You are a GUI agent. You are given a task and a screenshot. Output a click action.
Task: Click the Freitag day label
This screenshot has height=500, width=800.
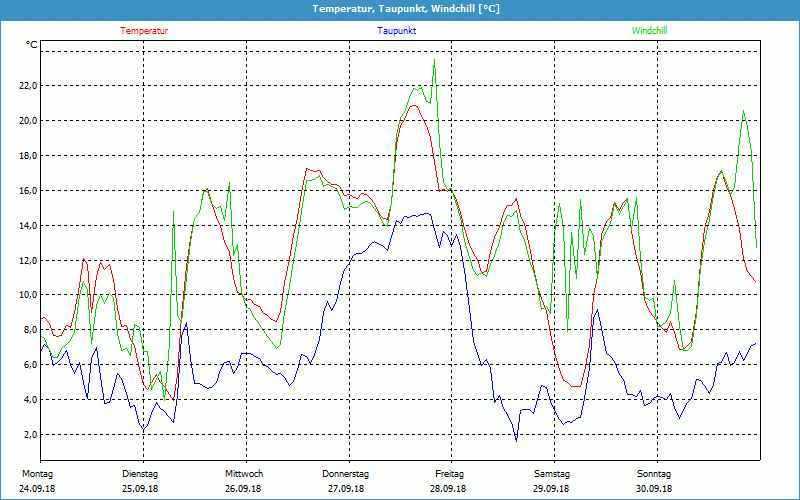449,474
